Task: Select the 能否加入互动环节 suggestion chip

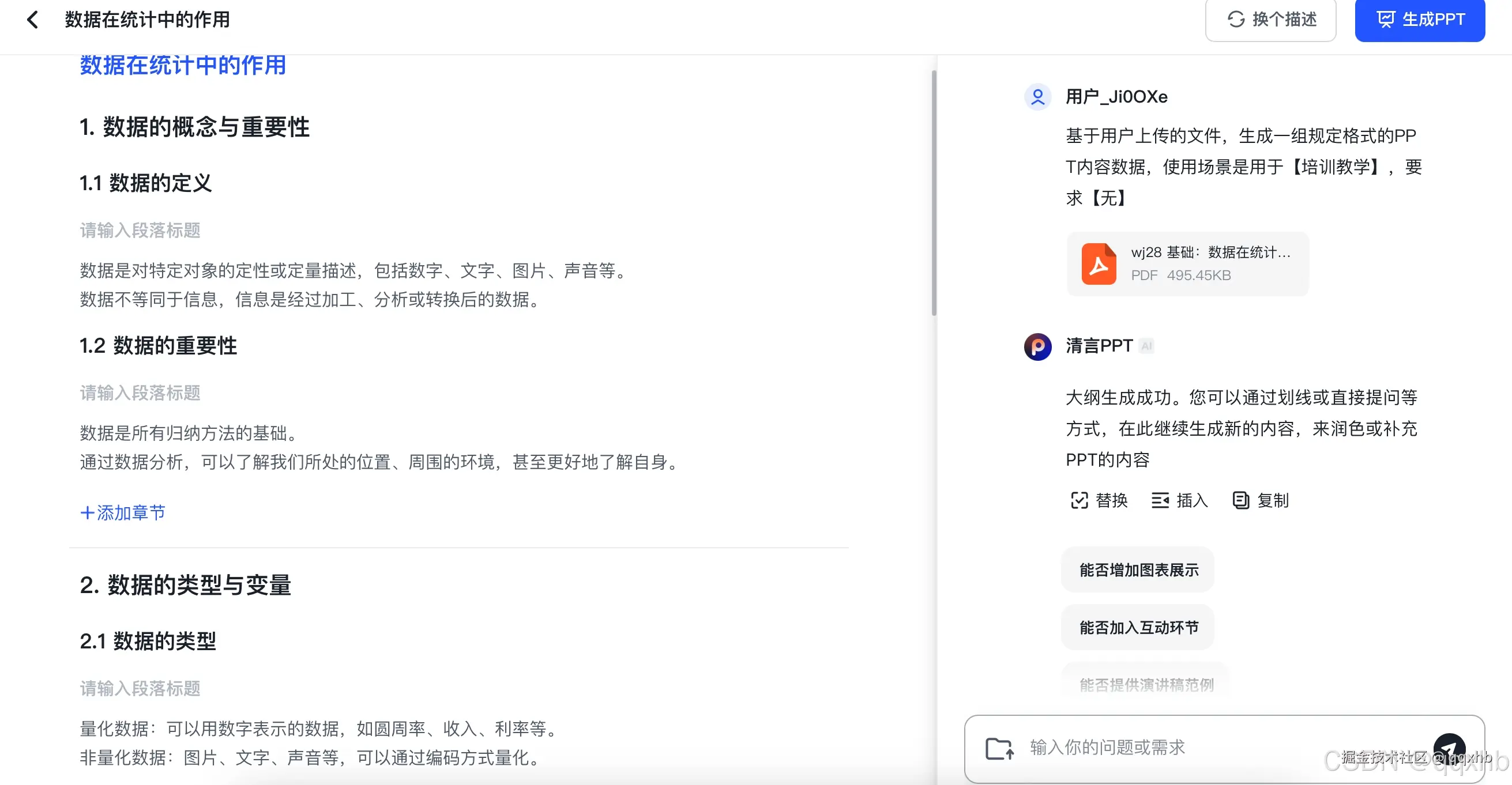Action: (x=1137, y=627)
